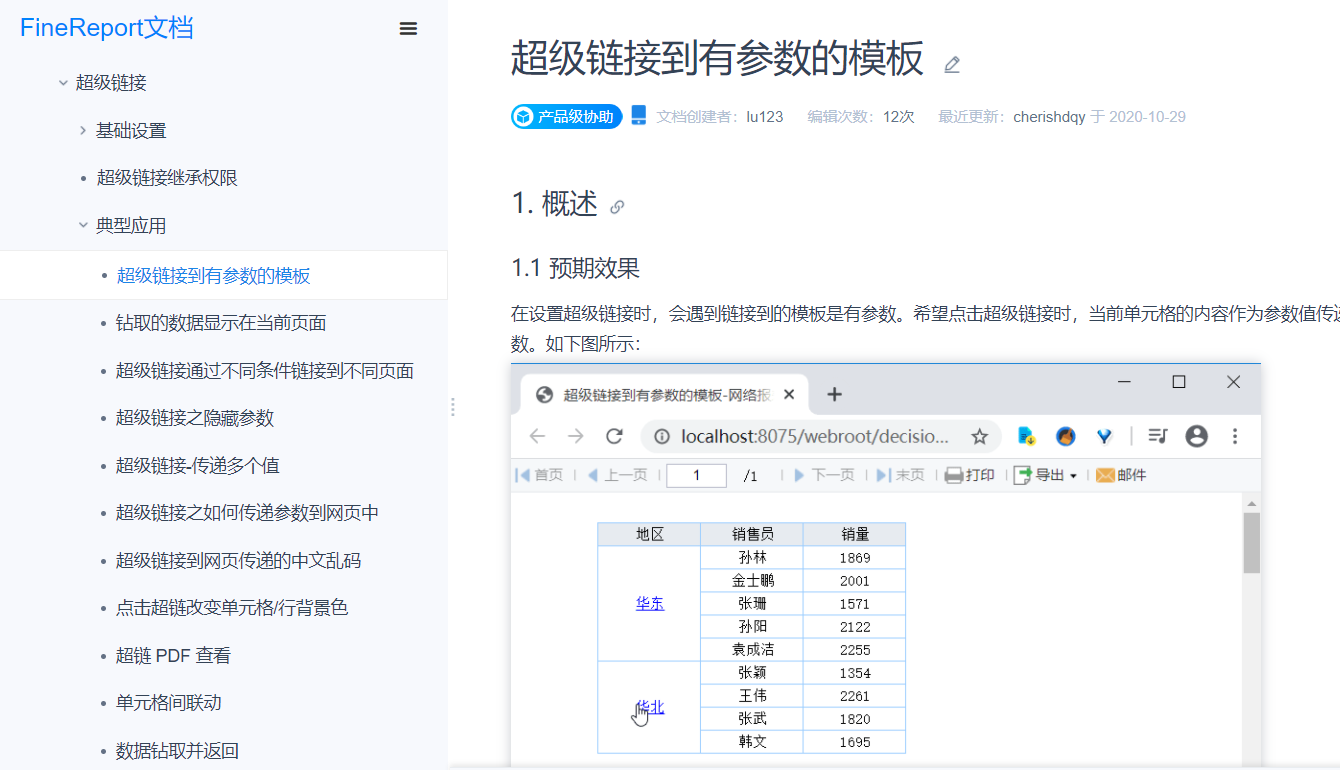Click the tablet device icon near 文档创建者
Image resolution: width=1340 pixels, height=770 pixels.
[639, 116]
